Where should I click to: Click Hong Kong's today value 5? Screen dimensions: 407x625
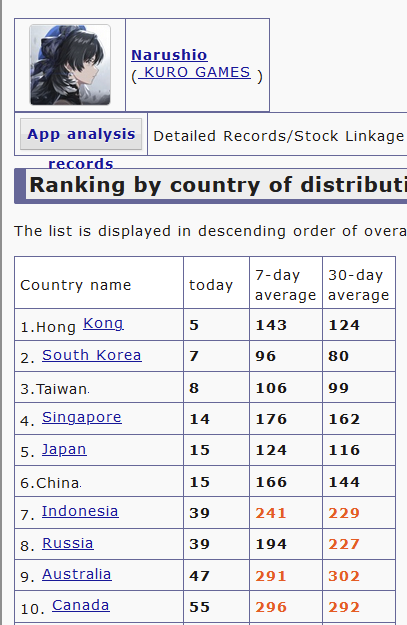coord(194,325)
